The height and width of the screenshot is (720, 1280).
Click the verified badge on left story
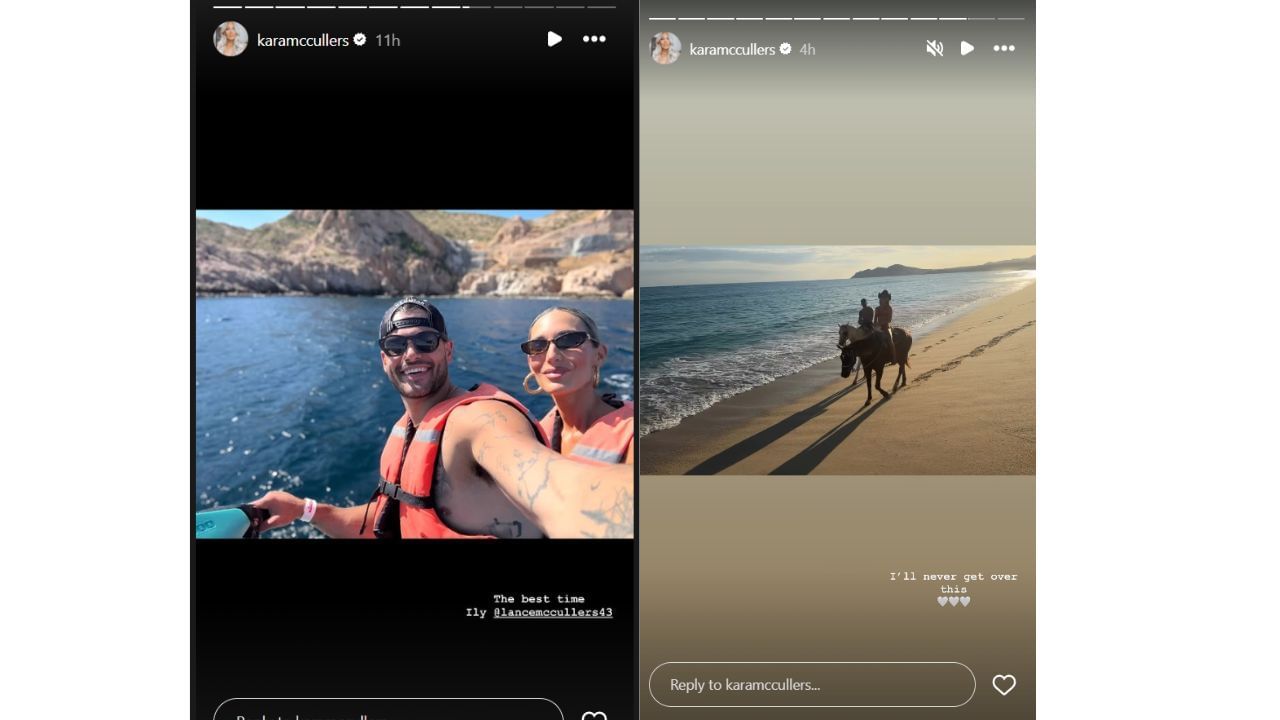click(360, 40)
